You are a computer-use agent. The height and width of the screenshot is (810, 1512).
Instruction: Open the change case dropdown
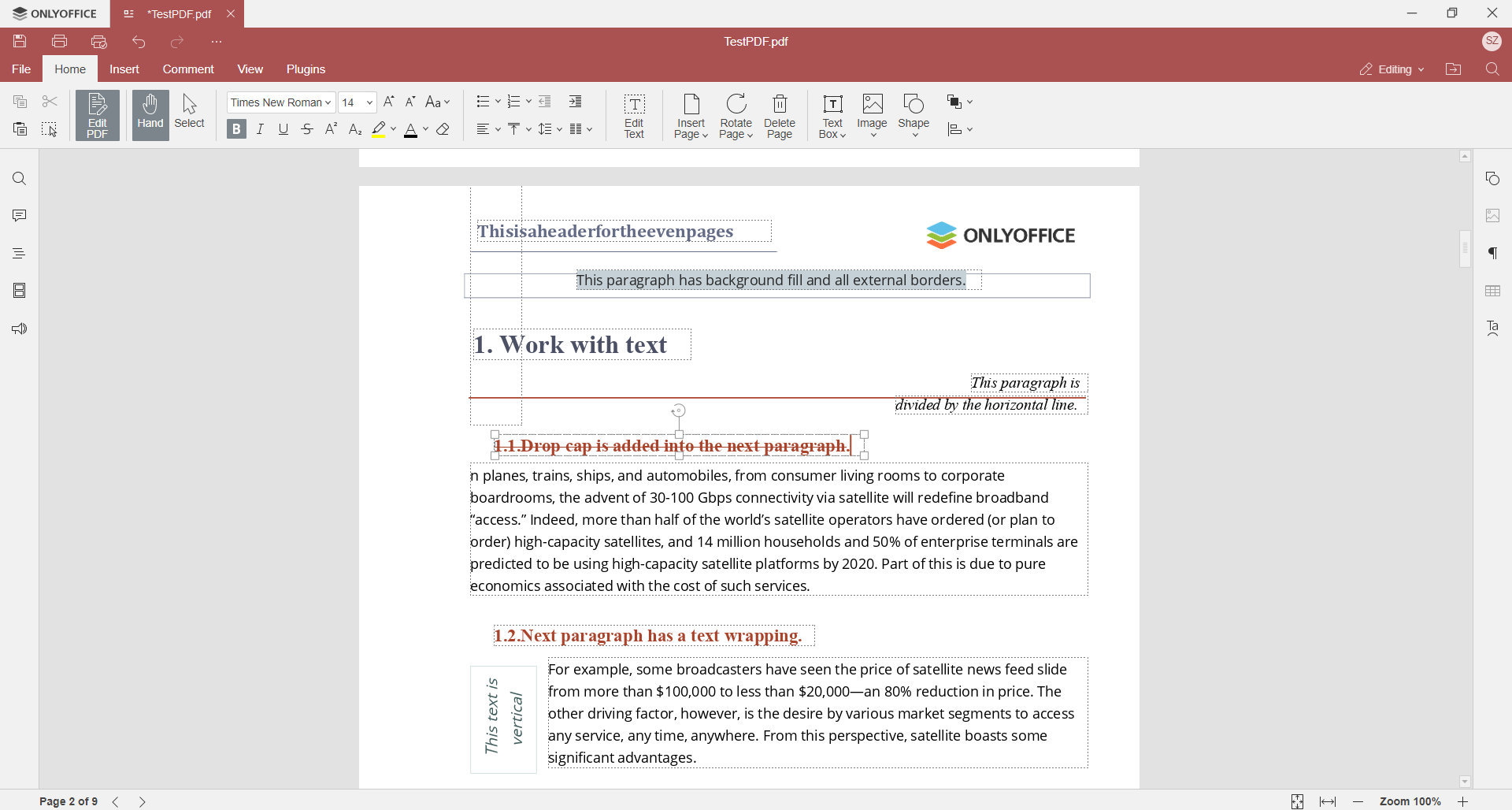click(437, 102)
